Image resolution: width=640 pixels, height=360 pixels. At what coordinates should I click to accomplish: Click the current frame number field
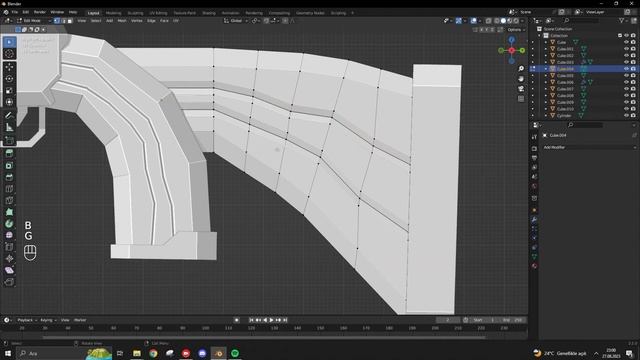(x=448, y=320)
